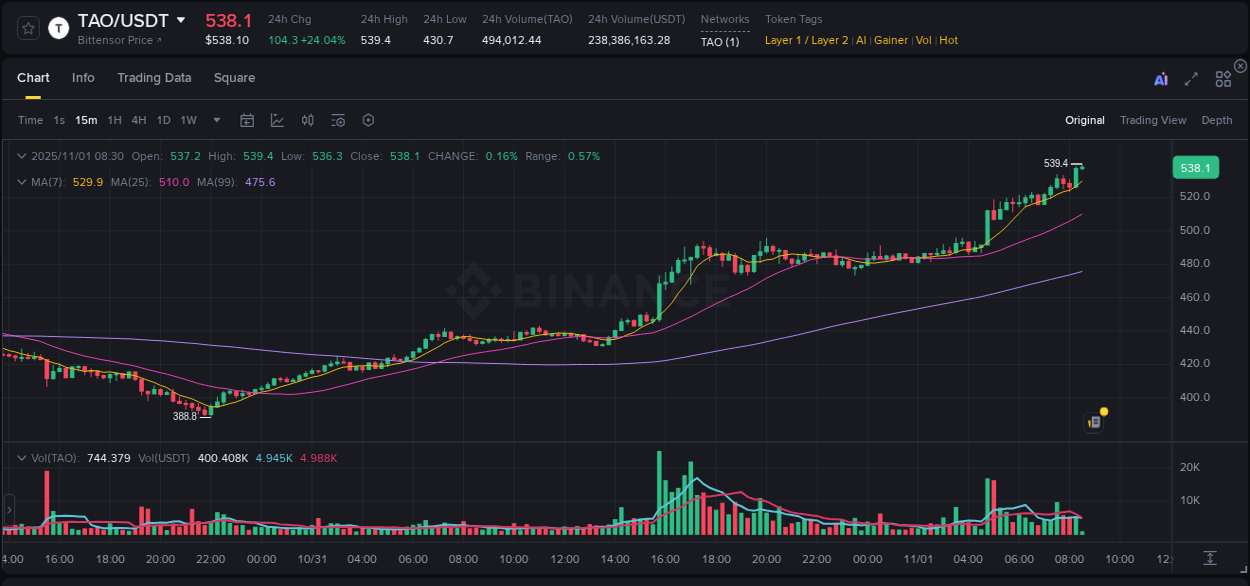Click the Gainer token tag link
The height and width of the screenshot is (586, 1250).
(890, 40)
